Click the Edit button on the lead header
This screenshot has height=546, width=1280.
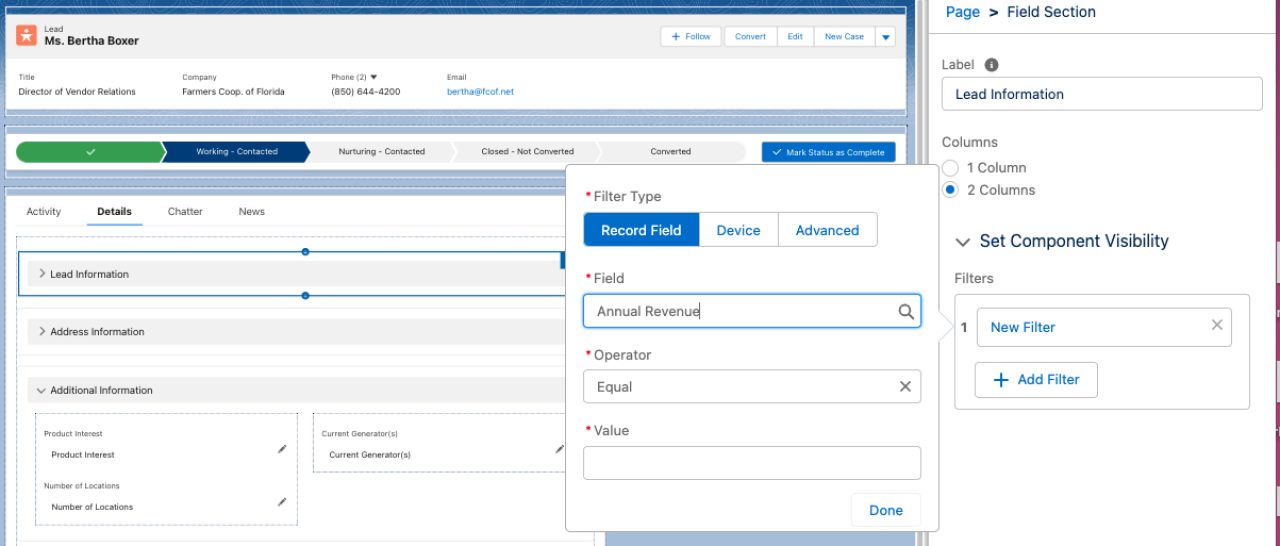tap(795, 37)
